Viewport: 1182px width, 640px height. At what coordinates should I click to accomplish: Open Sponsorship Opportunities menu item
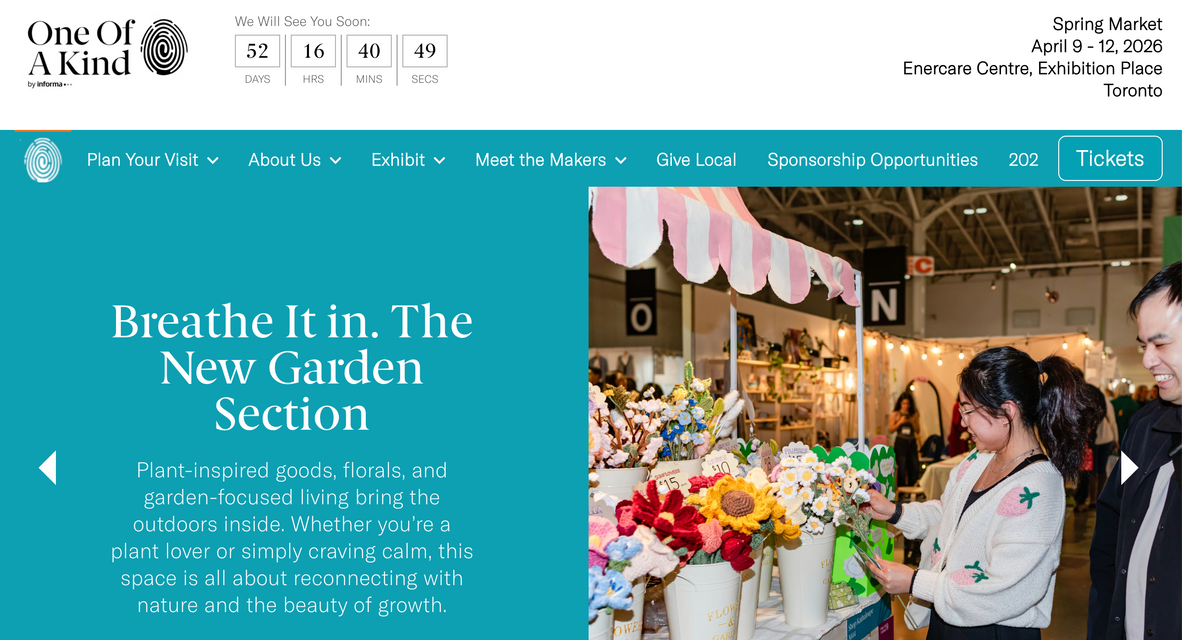[872, 160]
